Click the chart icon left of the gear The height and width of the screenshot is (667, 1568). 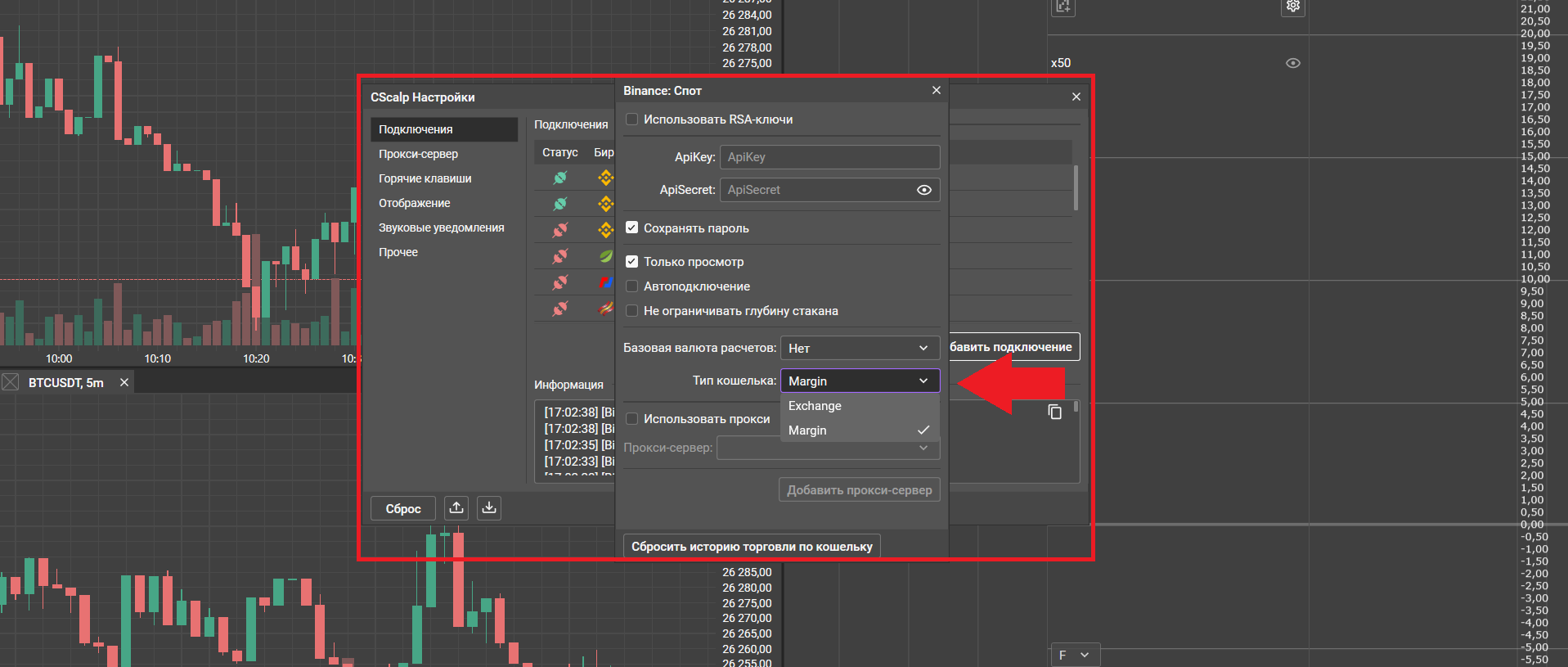1063,7
